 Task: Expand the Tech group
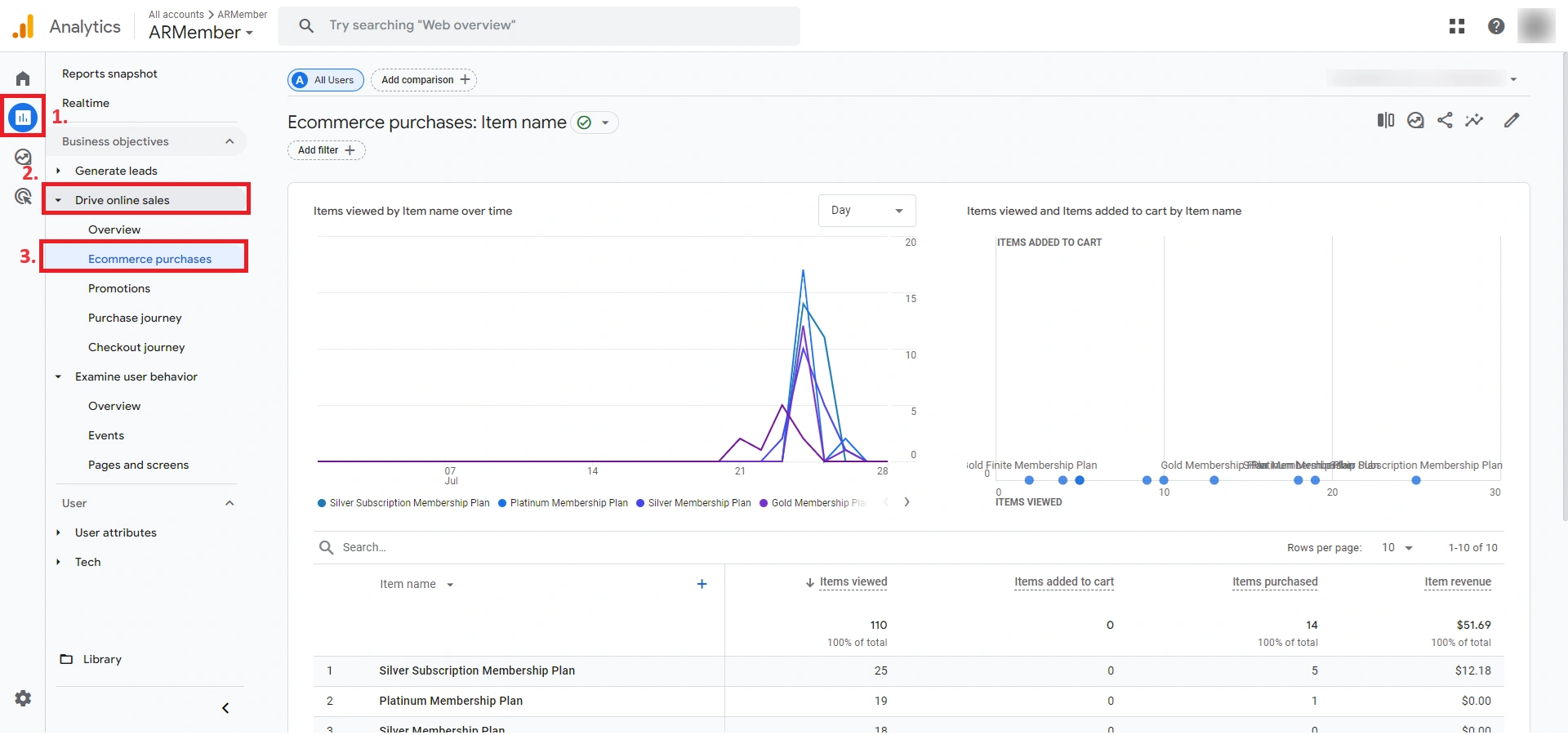click(x=58, y=562)
